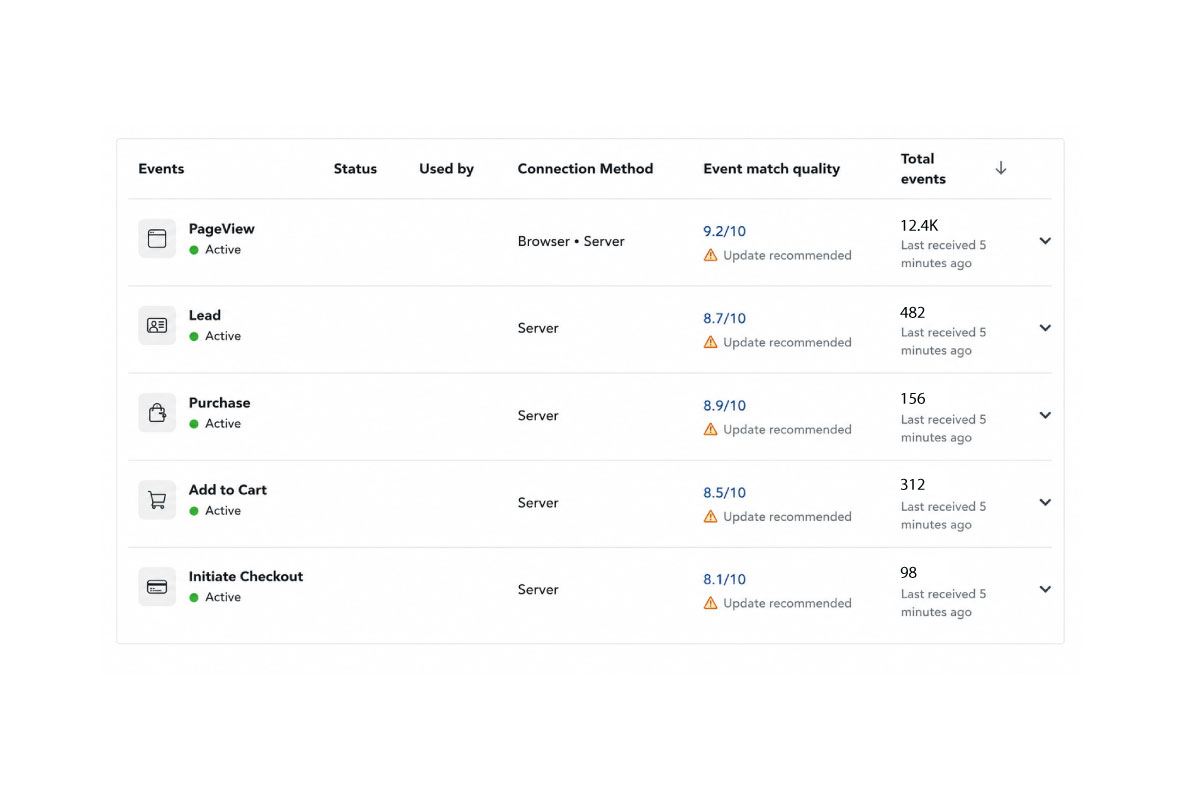Click the Total events sort arrow
This screenshot has width=1200, height=800.
(x=1000, y=168)
